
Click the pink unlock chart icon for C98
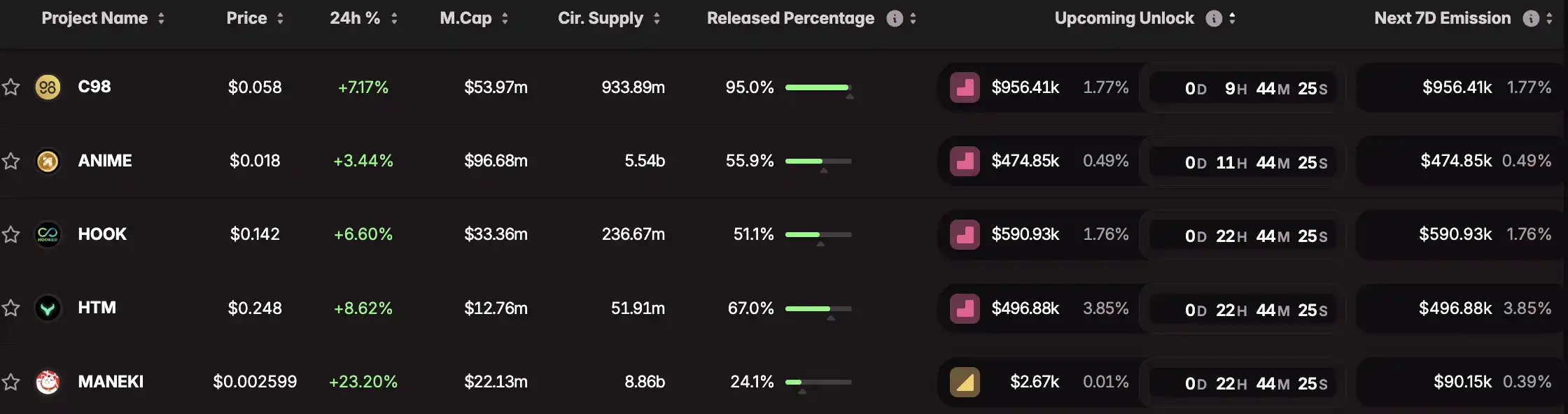(965, 88)
